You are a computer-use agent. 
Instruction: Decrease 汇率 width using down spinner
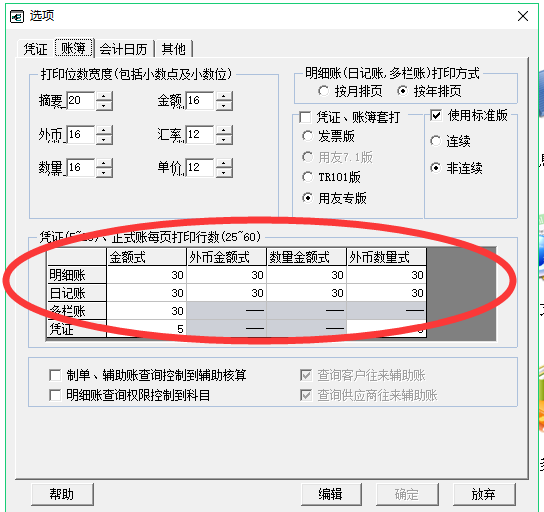pyautogui.click(x=224, y=139)
